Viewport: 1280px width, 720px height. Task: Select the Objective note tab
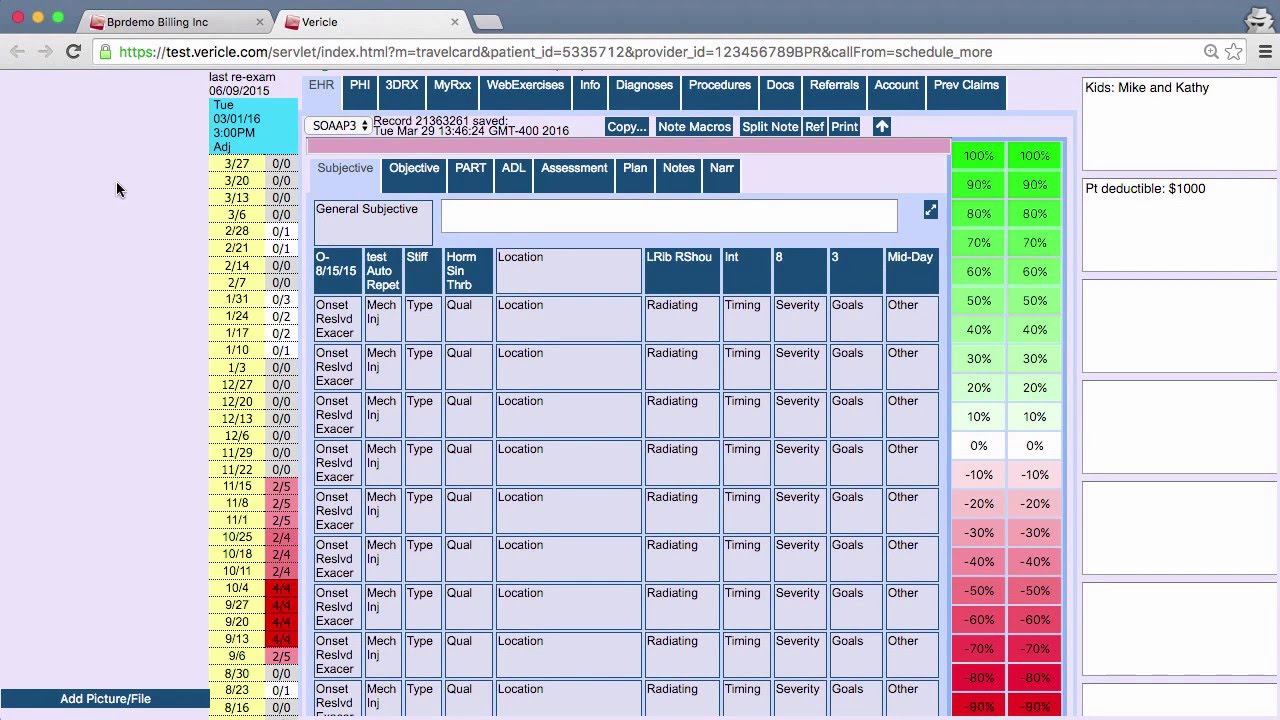tap(414, 175)
